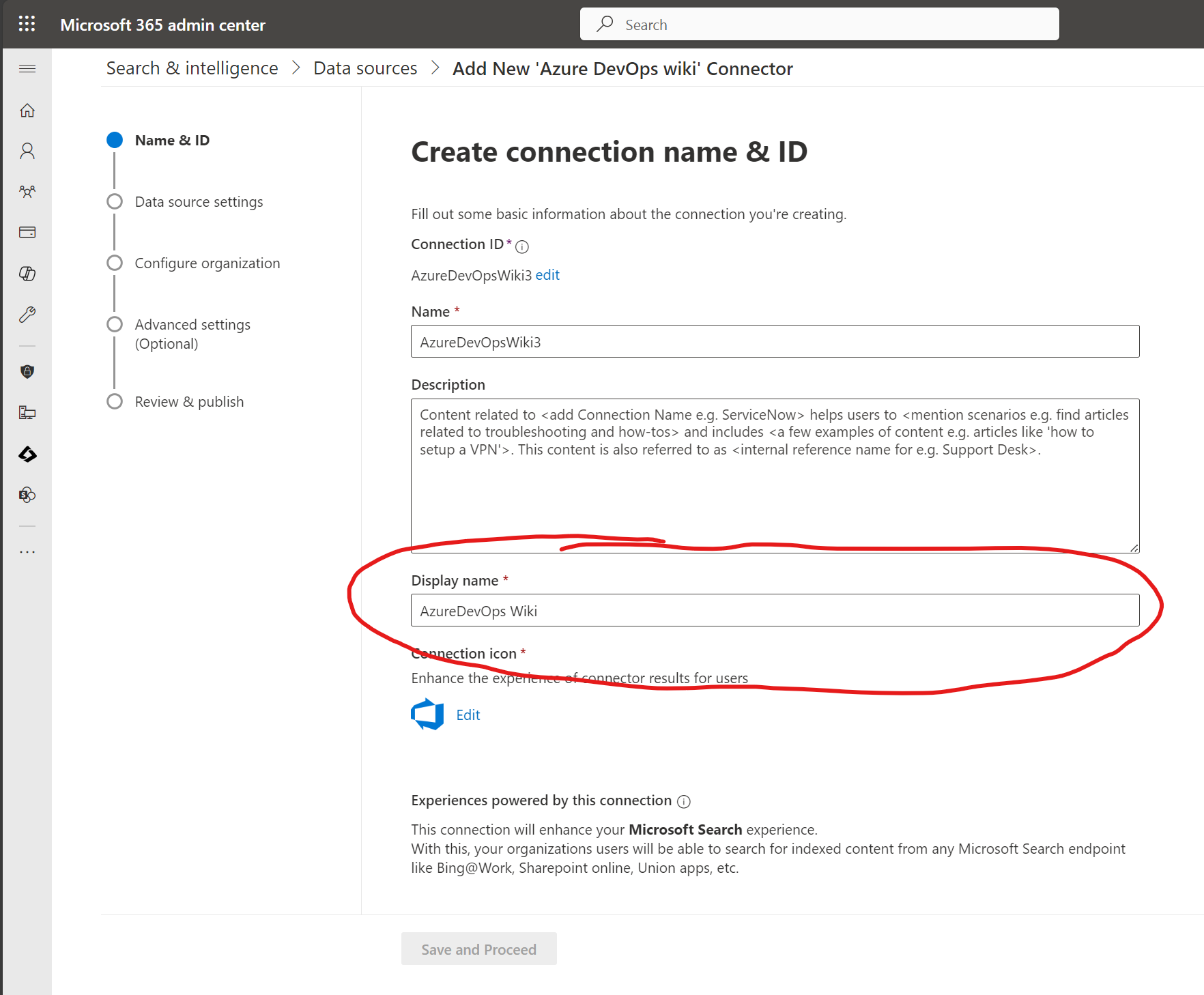Focus the top Search box
1204x995 pixels.
click(x=820, y=24)
